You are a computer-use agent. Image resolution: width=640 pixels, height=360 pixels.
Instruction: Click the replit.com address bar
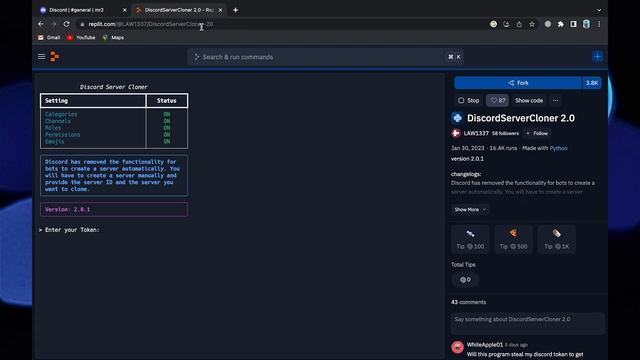(282, 24)
